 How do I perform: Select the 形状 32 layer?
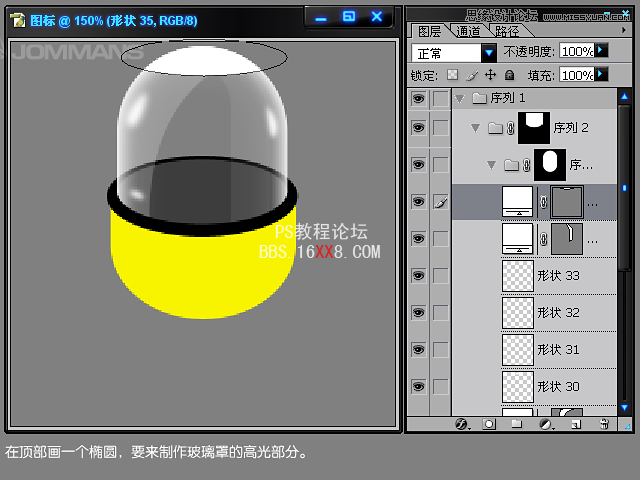pyautogui.click(x=572, y=312)
